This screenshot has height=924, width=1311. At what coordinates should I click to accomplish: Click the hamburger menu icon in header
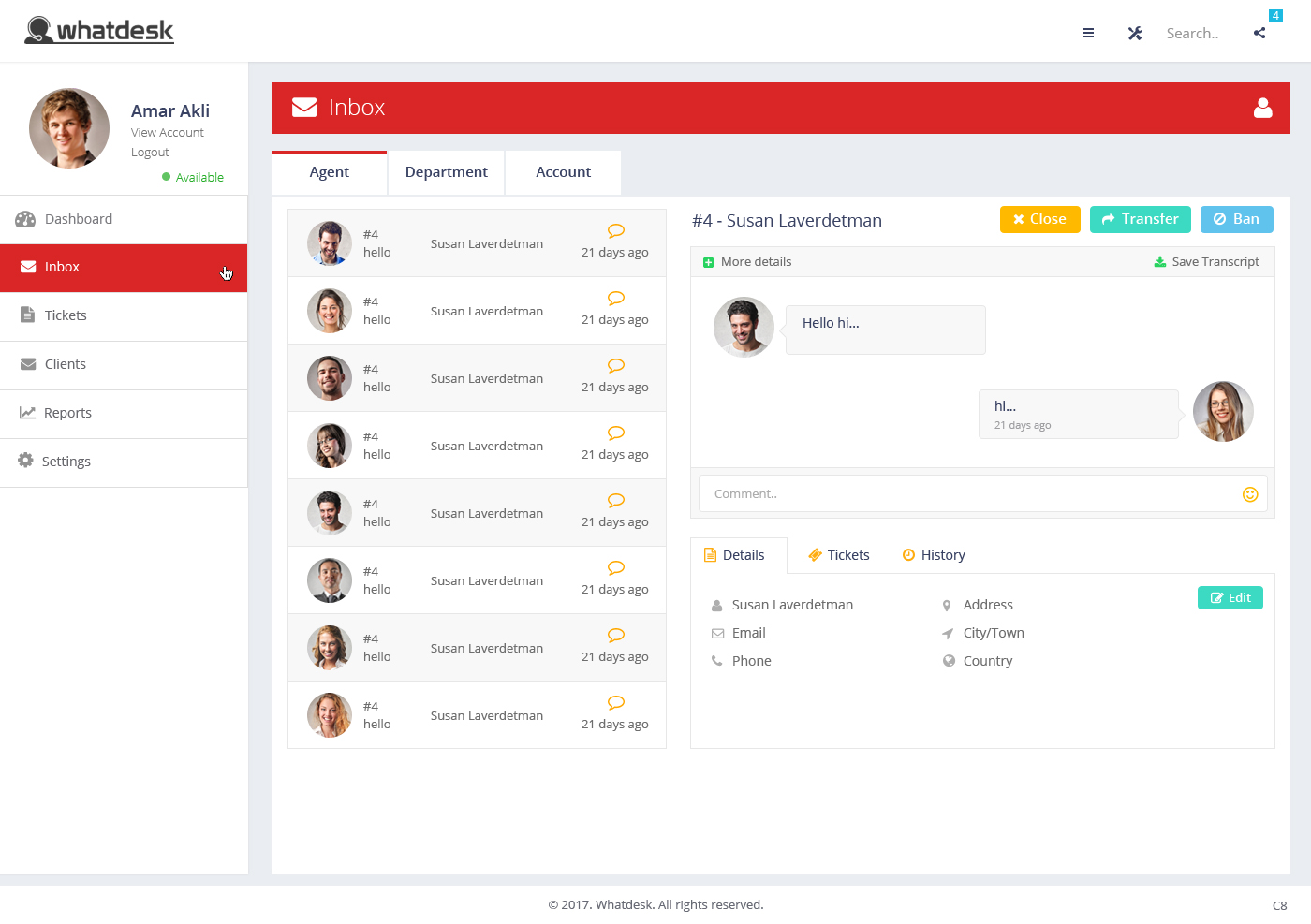coord(1088,34)
